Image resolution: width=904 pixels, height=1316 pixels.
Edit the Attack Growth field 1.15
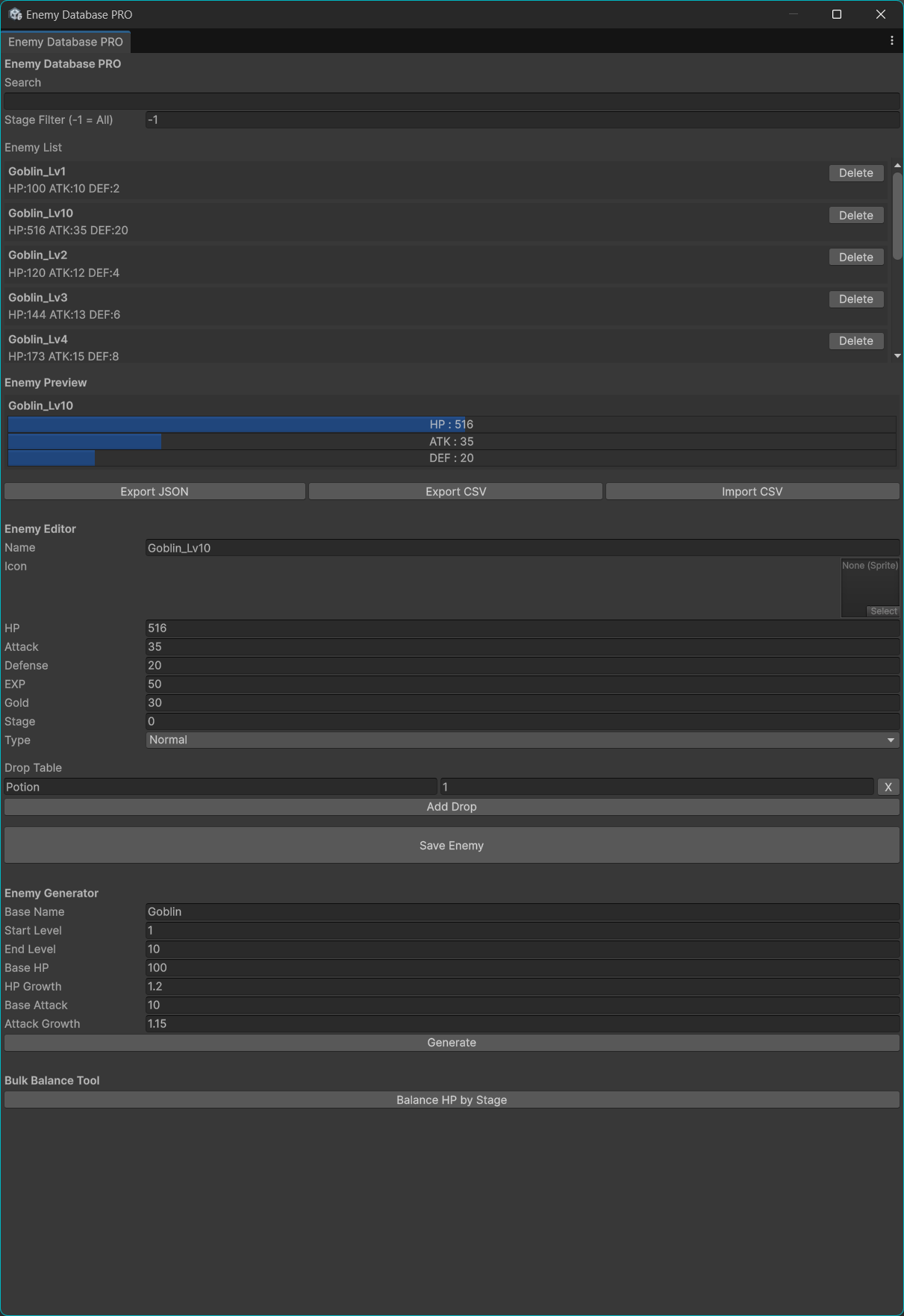coord(523,1023)
